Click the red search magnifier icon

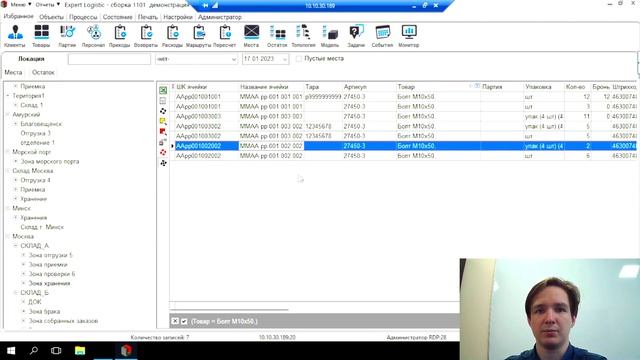163,131
